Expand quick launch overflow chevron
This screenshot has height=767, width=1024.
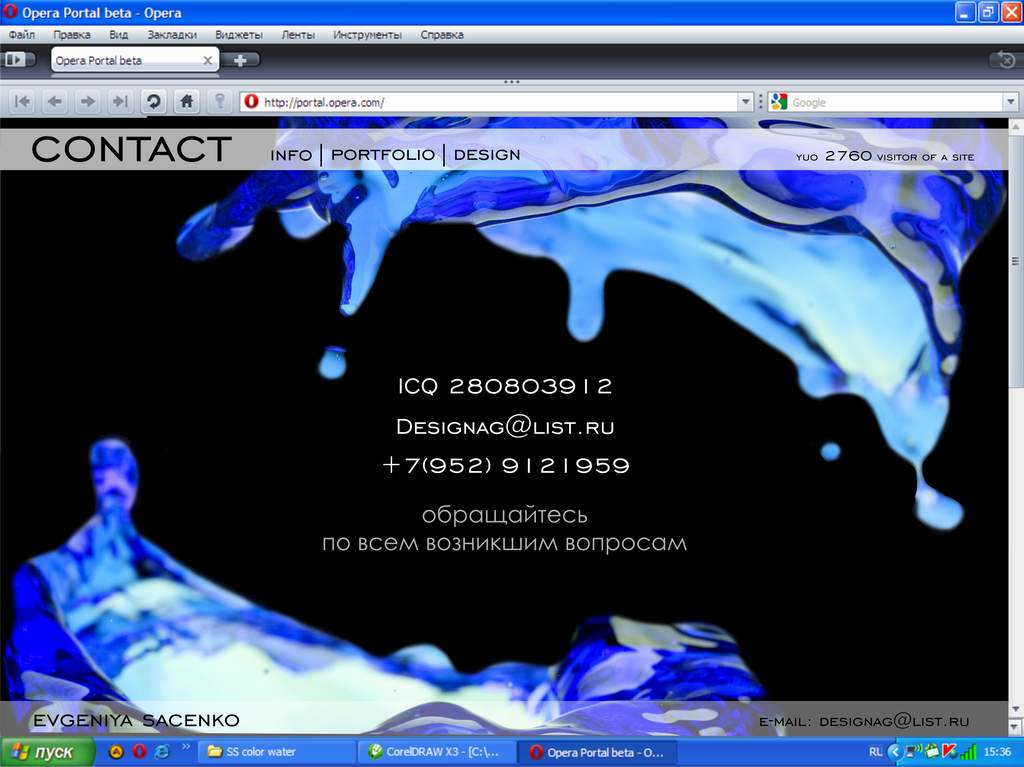point(185,747)
